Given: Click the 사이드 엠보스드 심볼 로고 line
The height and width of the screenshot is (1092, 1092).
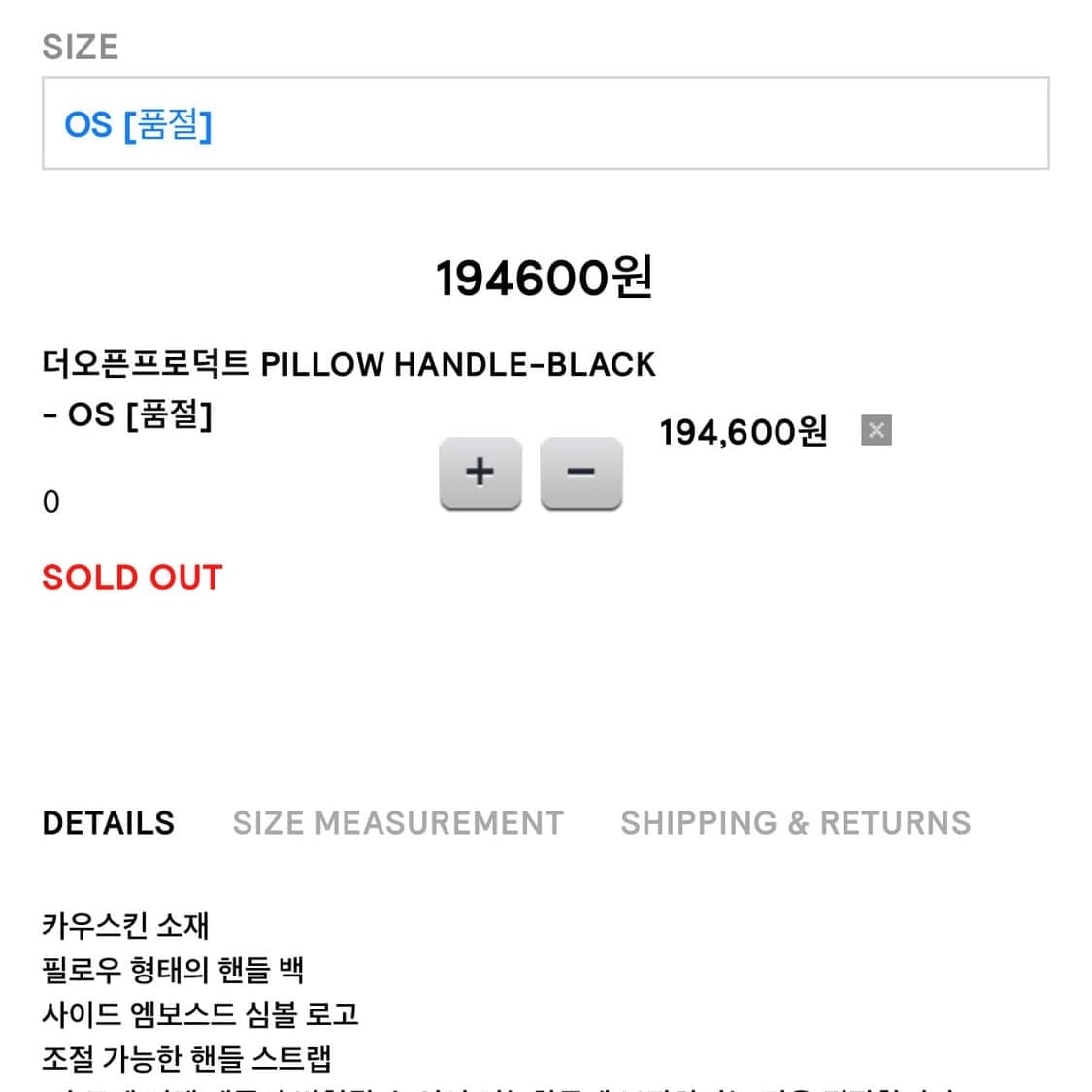Looking at the screenshot, I should 200,1014.
